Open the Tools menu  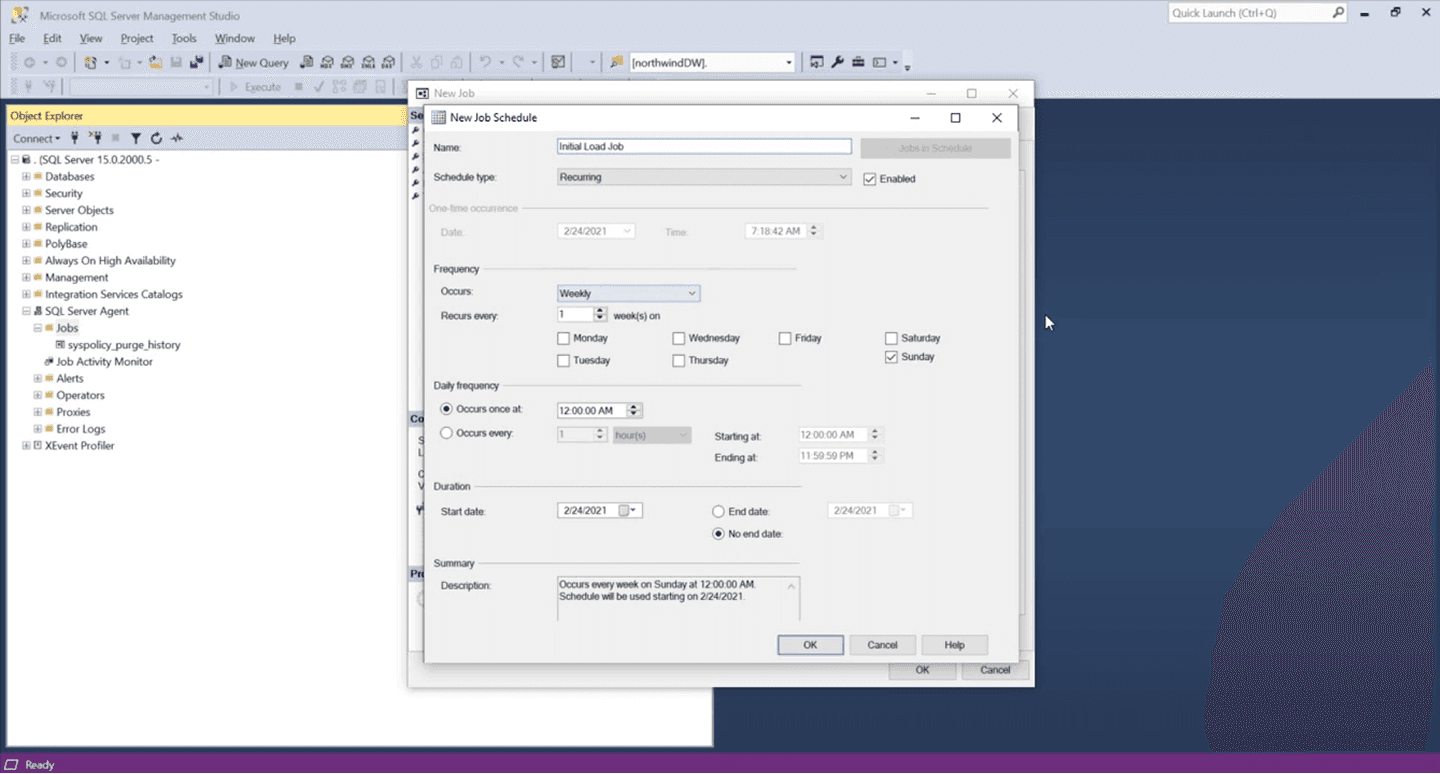pyautogui.click(x=184, y=38)
